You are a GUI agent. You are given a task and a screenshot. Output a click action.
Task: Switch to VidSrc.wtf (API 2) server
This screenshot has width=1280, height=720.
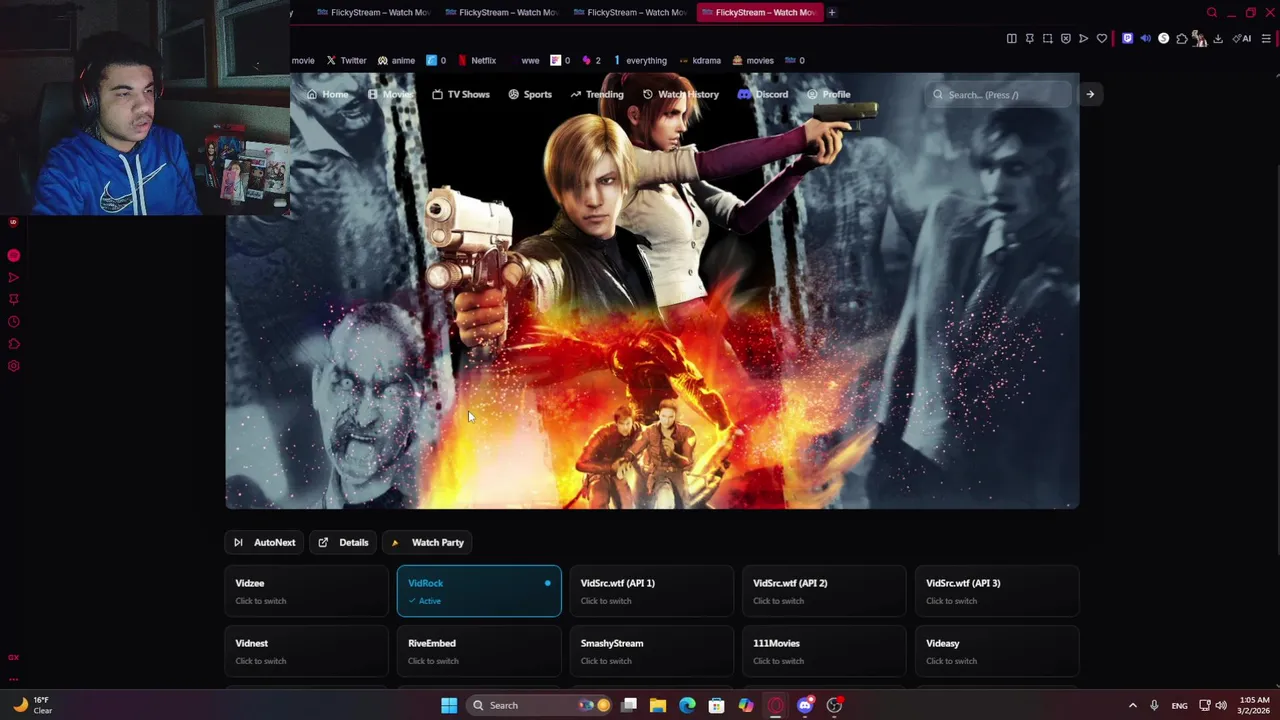click(x=824, y=591)
